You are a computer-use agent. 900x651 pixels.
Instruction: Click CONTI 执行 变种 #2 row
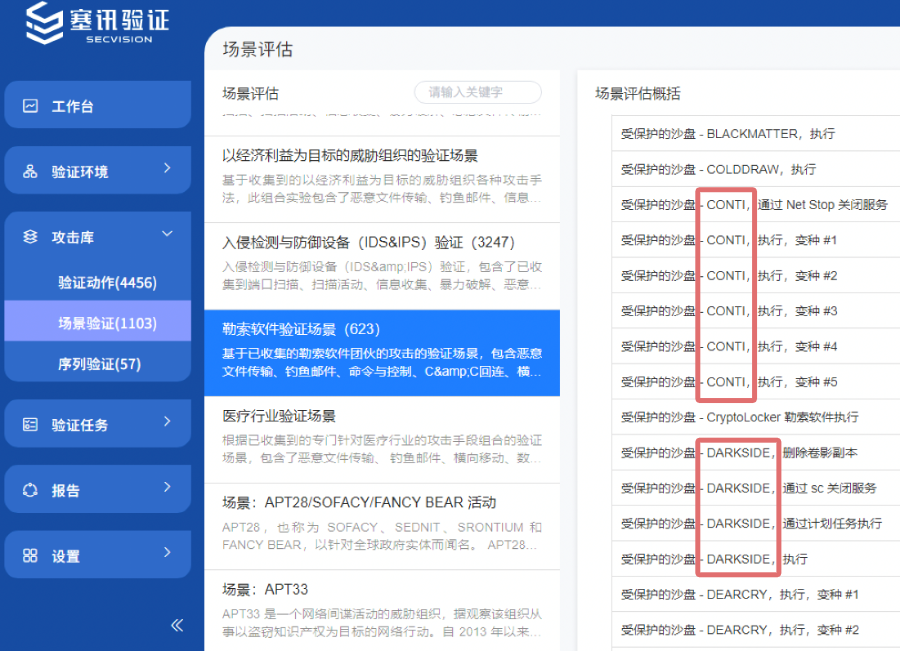(755, 276)
